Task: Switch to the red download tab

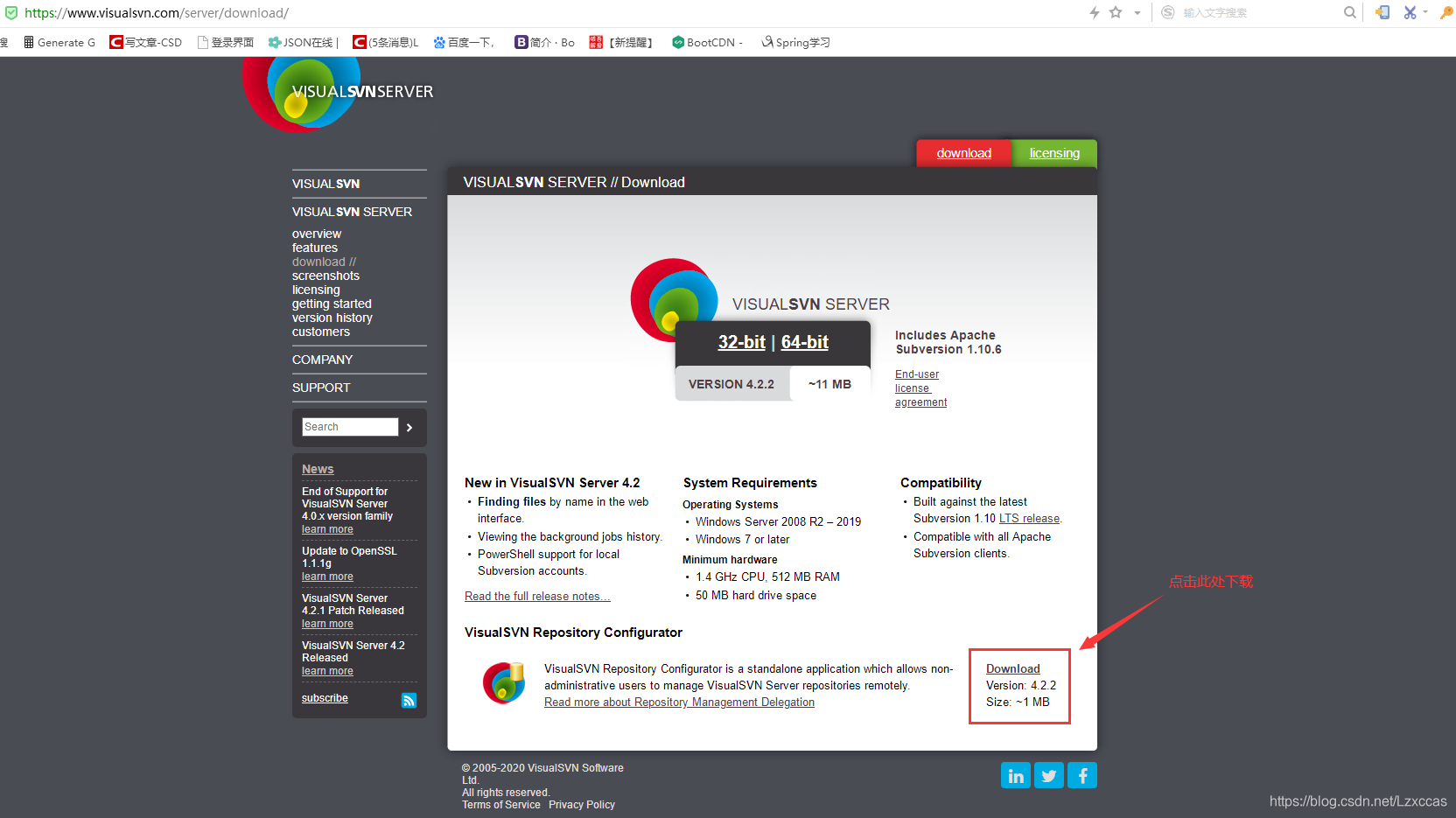Action: pyautogui.click(x=963, y=153)
